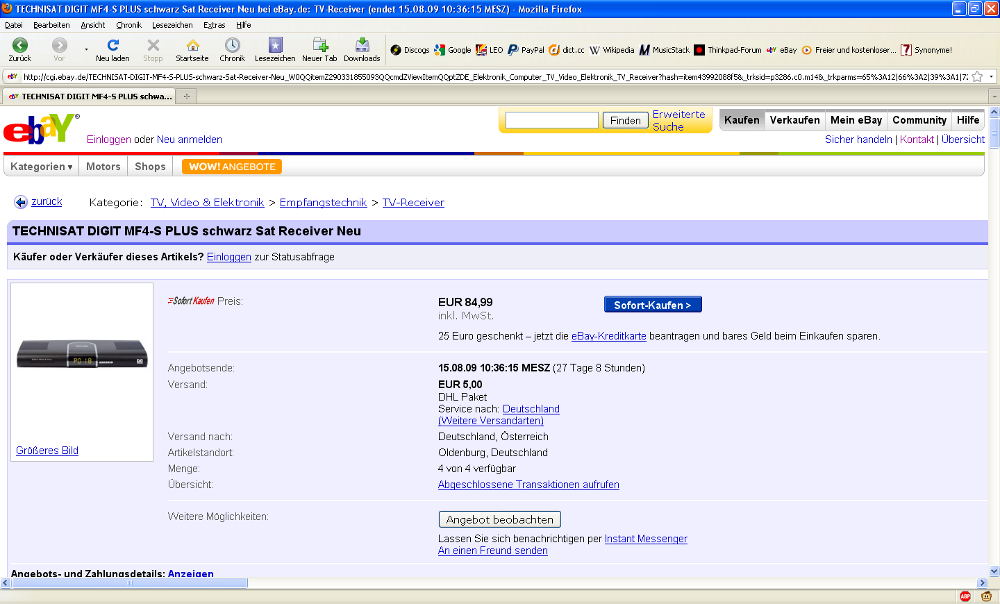This screenshot has width=1000, height=604.
Task: Select the TECHNISAT DIGIT browser tab
Action: [90, 96]
